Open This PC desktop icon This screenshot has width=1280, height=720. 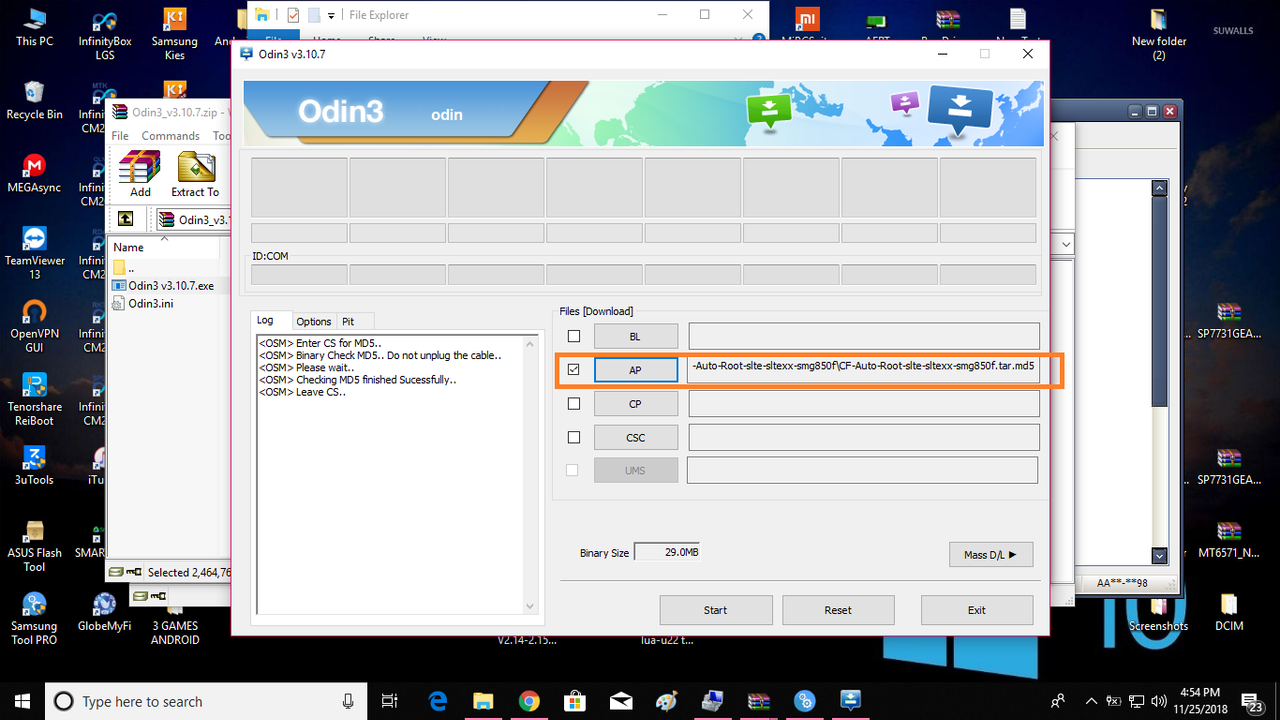tap(34, 28)
